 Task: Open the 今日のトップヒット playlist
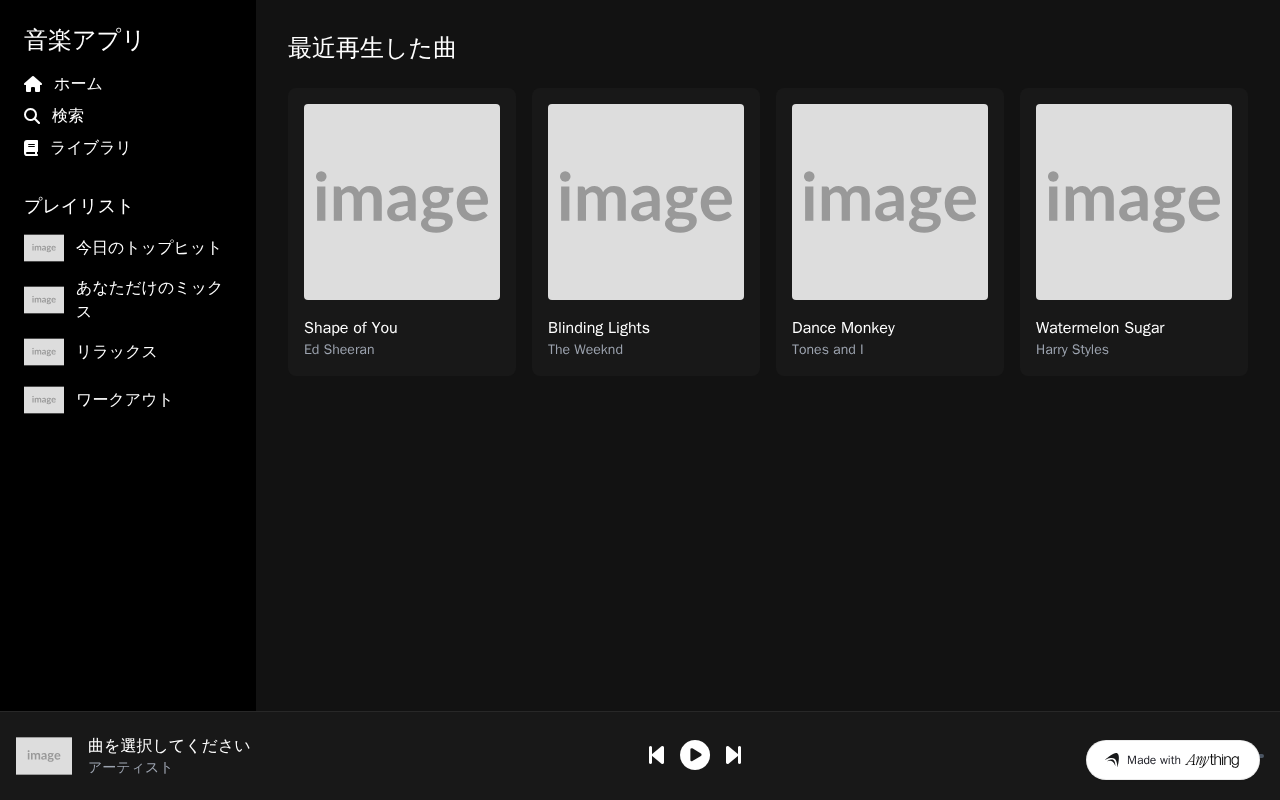click(x=128, y=248)
